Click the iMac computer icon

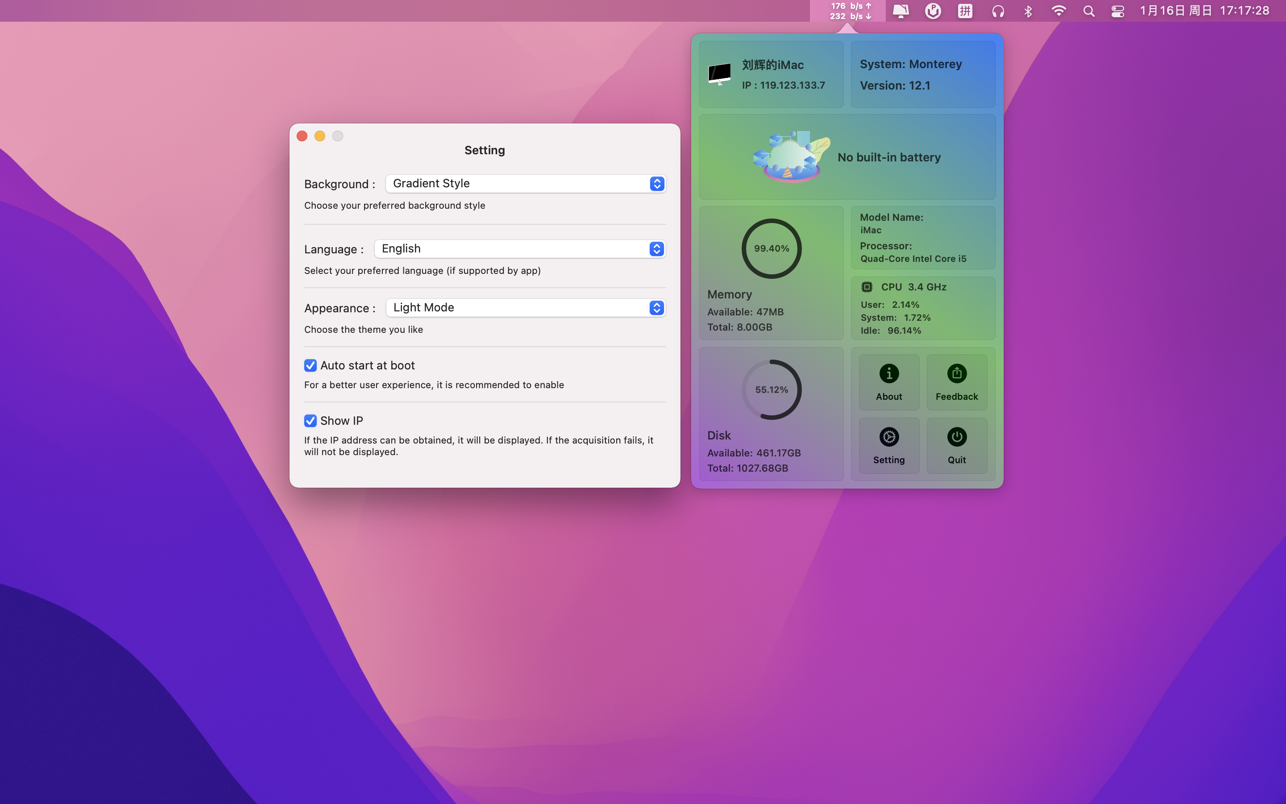(x=719, y=74)
